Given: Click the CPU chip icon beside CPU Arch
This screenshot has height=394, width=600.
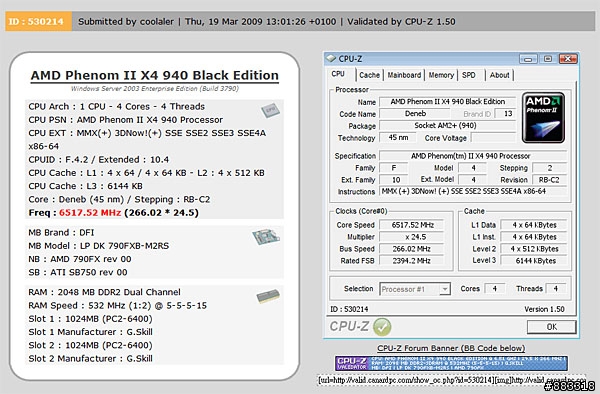Looking at the screenshot, I should 270,111.
